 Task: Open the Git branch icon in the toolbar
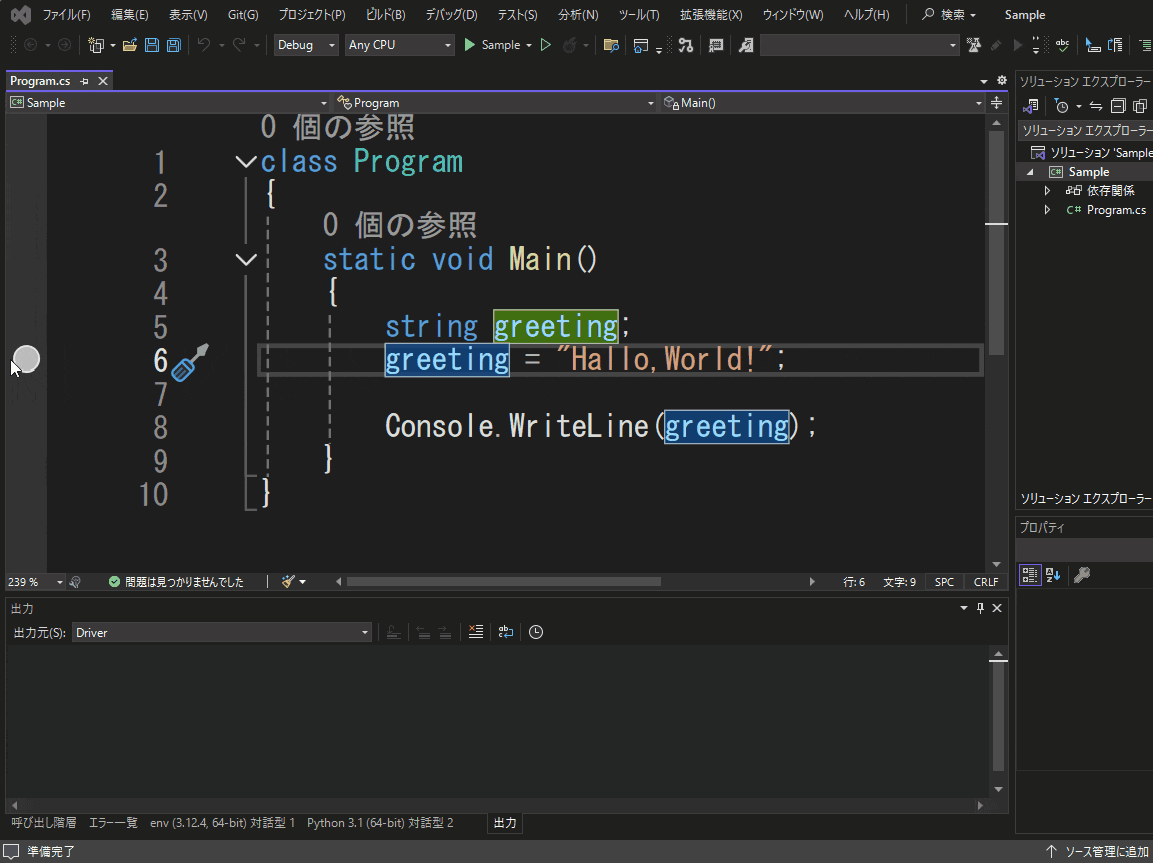point(686,45)
